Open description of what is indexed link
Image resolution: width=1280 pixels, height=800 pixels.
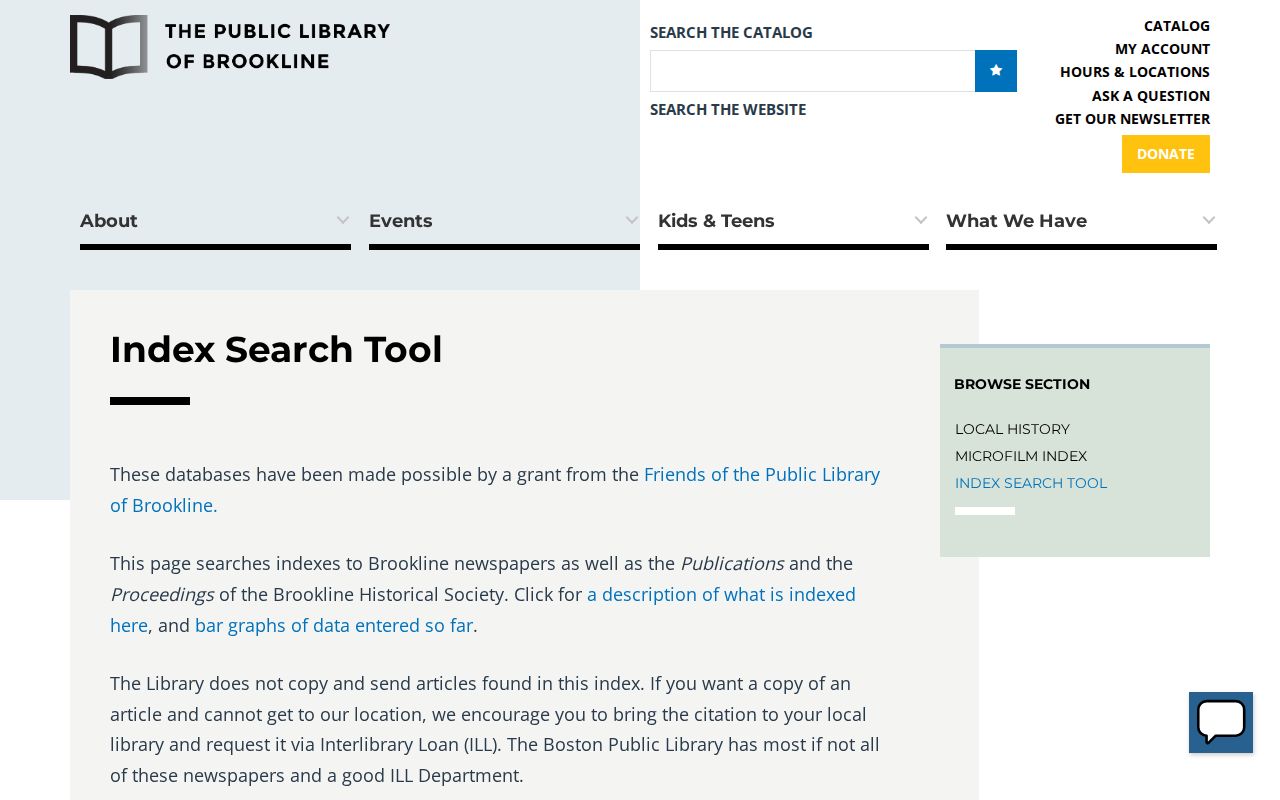click(483, 610)
